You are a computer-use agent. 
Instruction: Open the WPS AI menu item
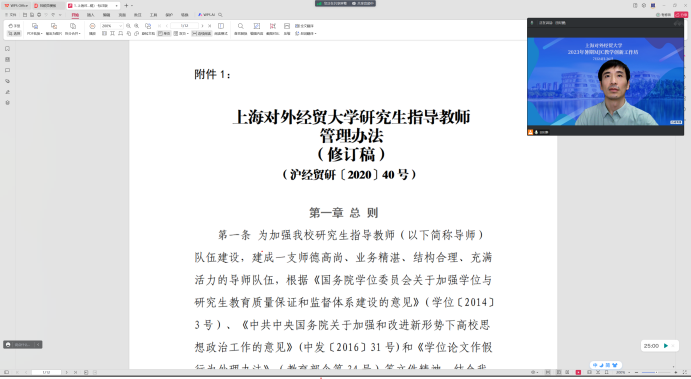point(207,15)
